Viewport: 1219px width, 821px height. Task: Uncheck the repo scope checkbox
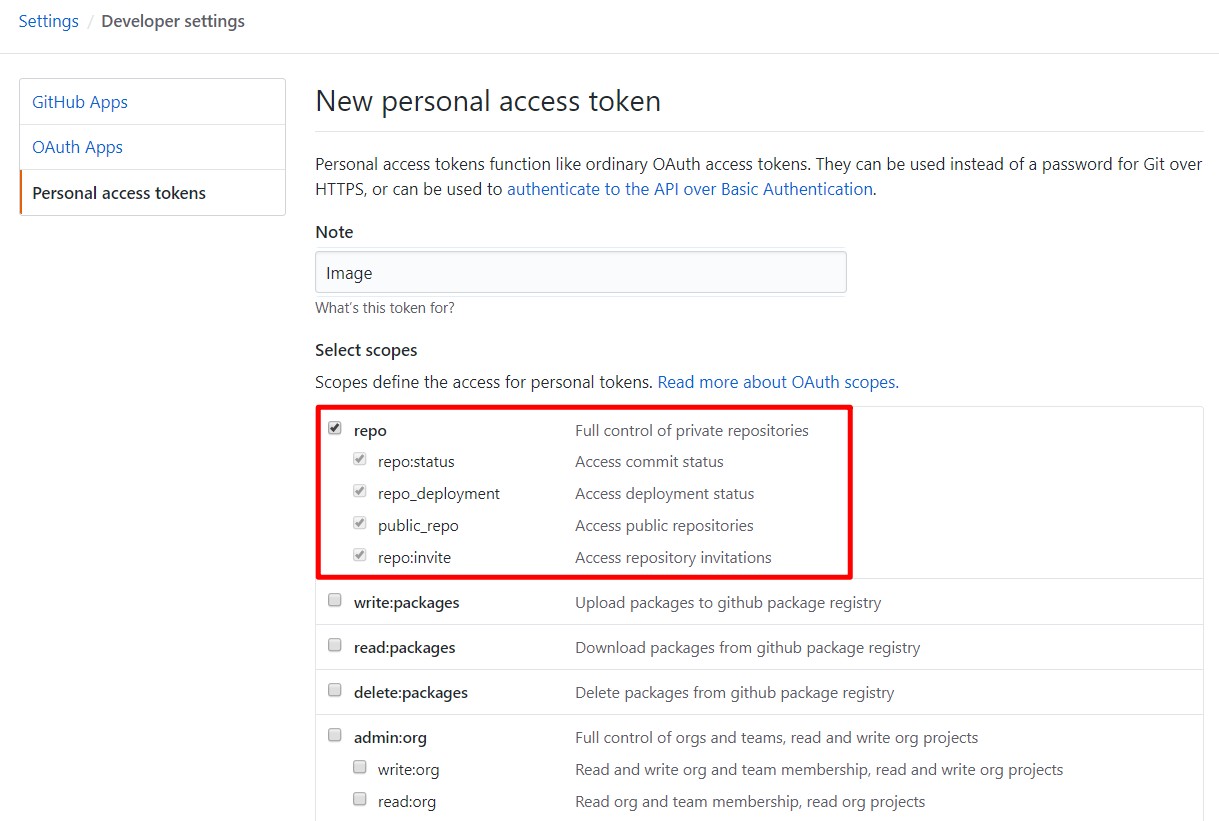point(335,426)
